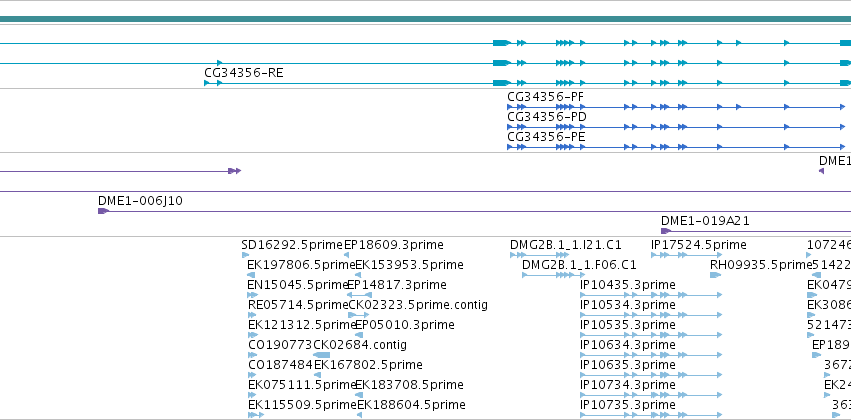The image size is (851, 420).
Task: Click the block glyph under RH09935.5prime label
Action: [715, 275]
